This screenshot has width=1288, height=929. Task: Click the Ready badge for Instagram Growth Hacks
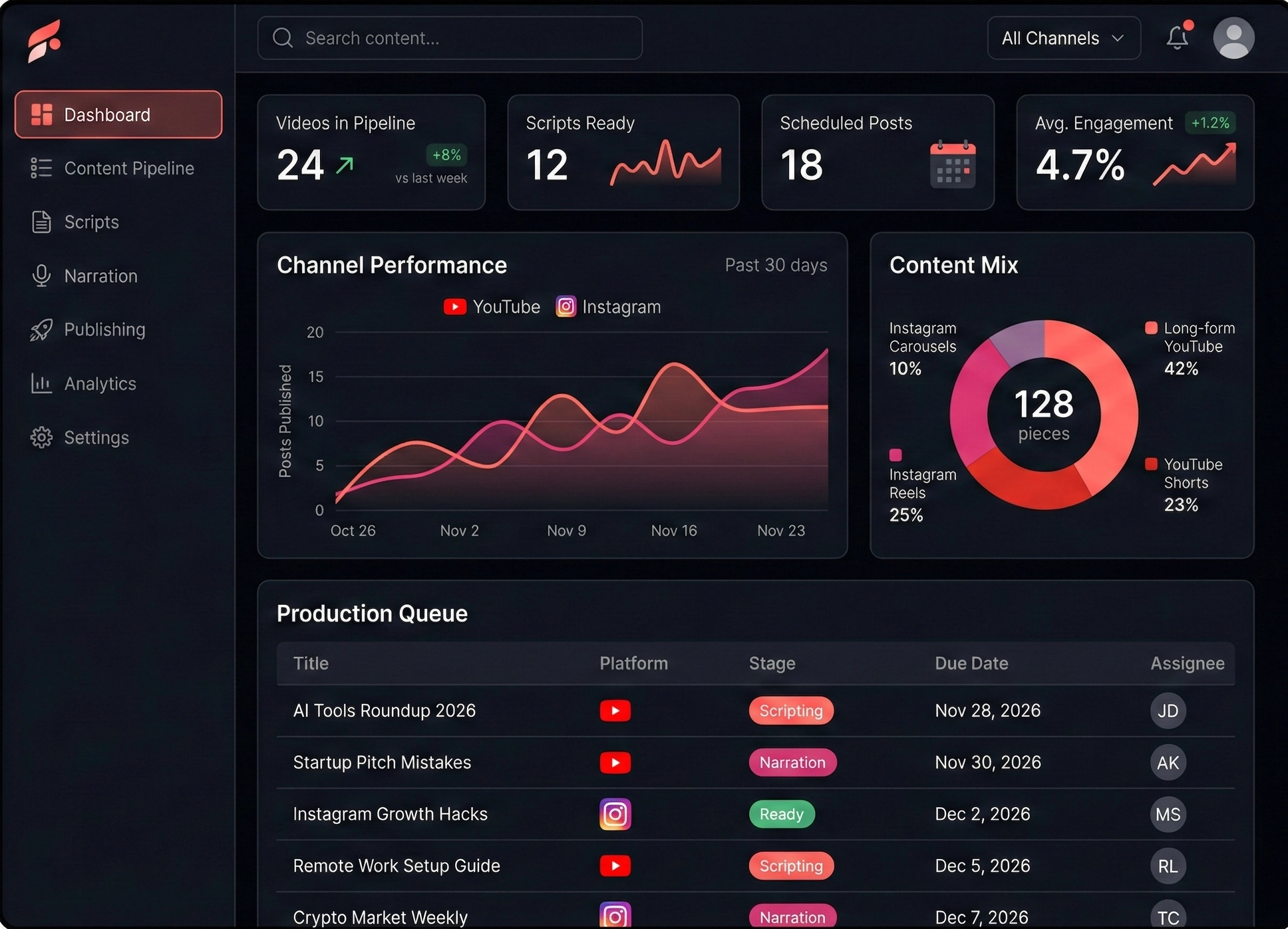click(x=781, y=814)
